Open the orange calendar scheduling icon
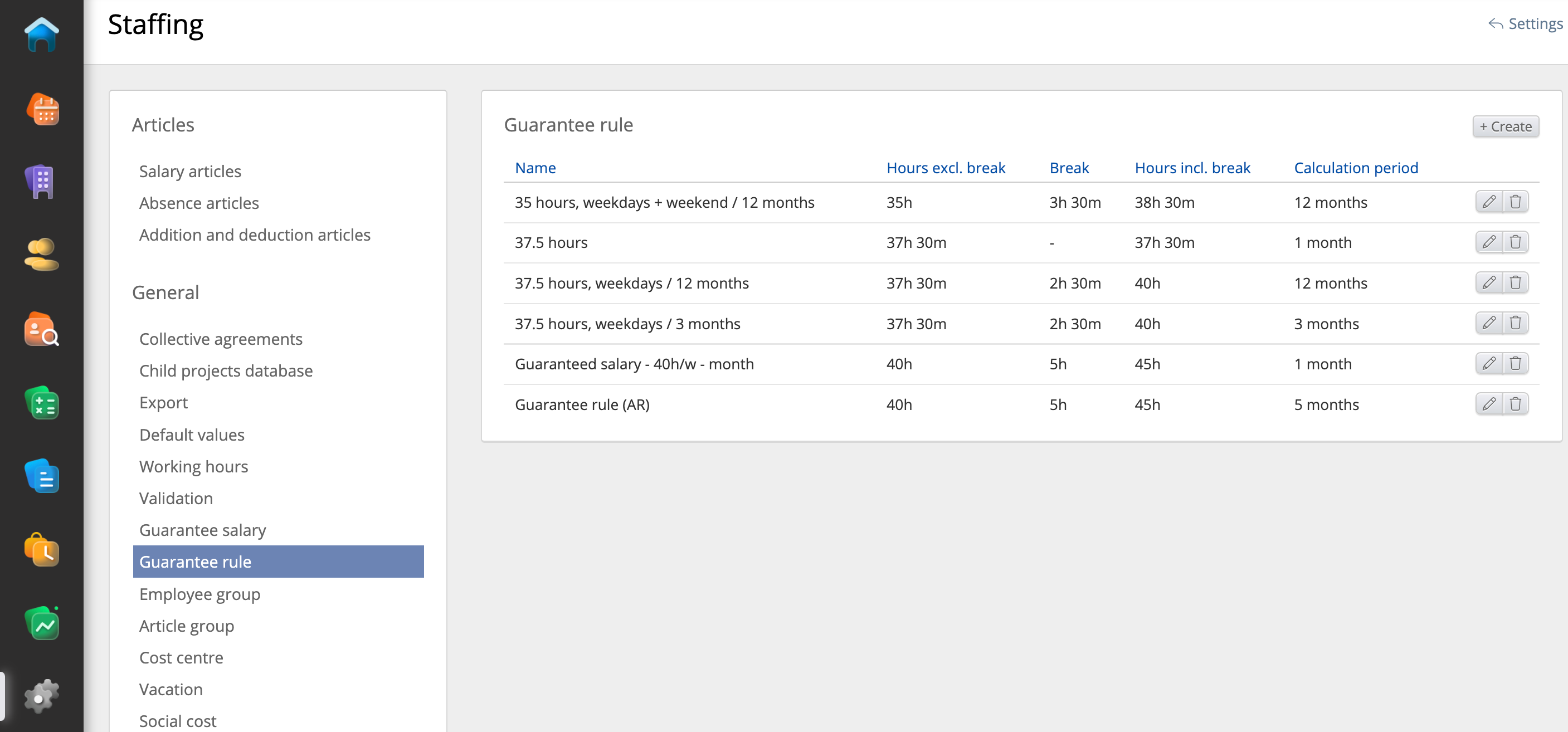The image size is (1568, 732). tap(41, 110)
